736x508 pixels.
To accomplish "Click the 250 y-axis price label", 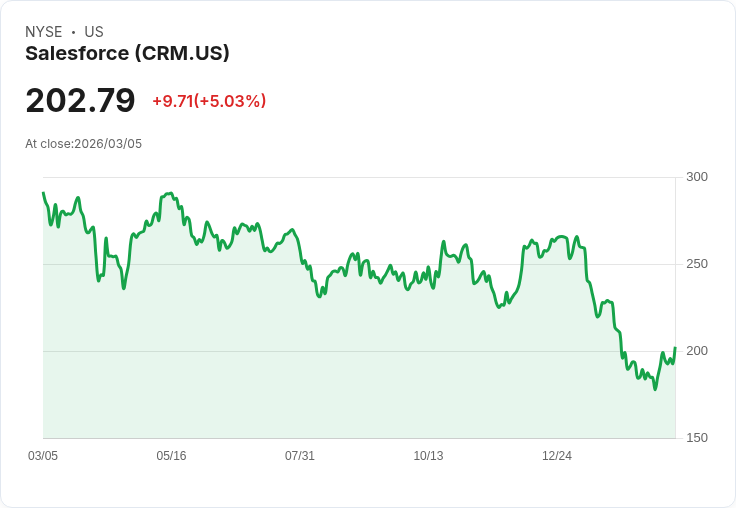I will [x=697, y=264].
